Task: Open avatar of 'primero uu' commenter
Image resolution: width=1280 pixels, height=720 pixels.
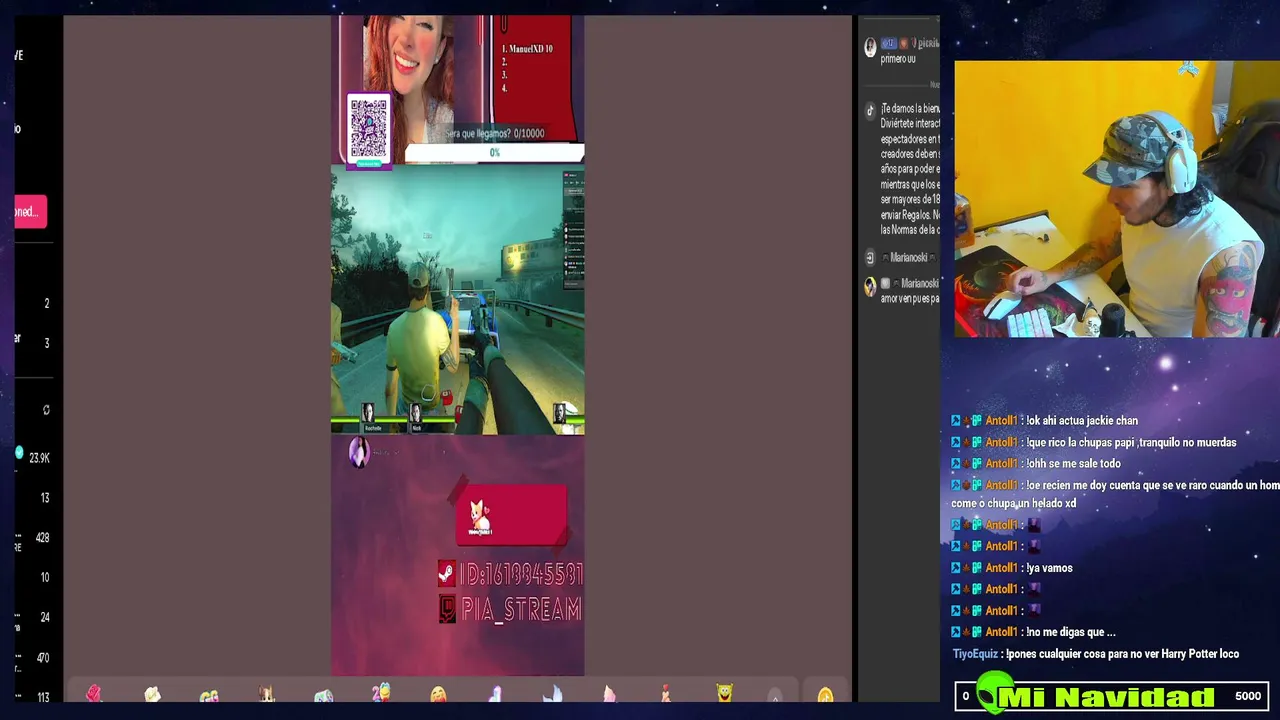Action: click(870, 46)
